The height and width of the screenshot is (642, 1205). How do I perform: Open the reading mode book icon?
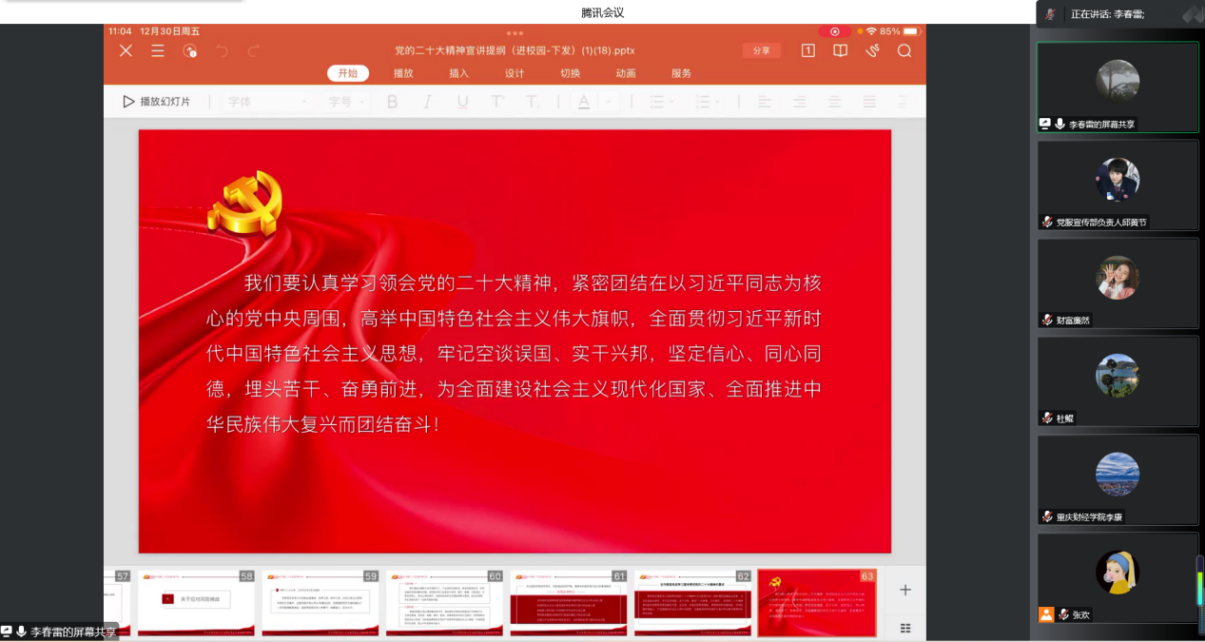(x=841, y=51)
